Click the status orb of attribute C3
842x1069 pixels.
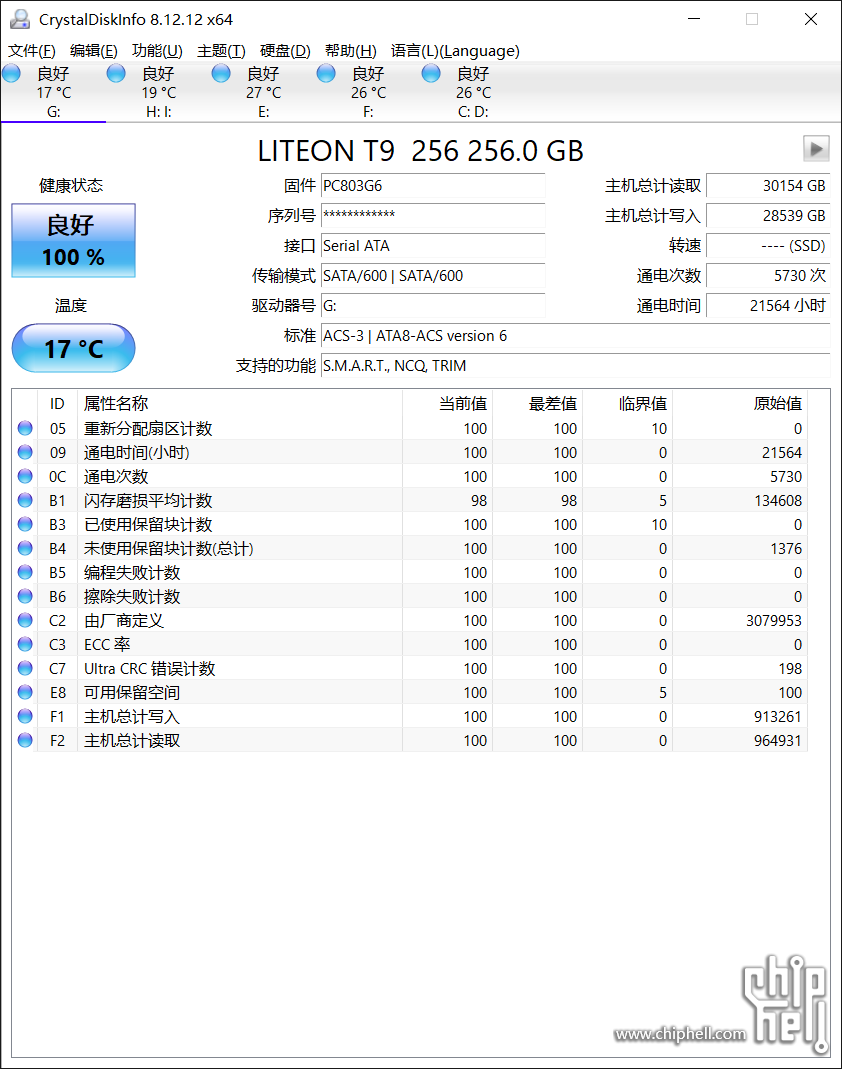[x=25, y=644]
